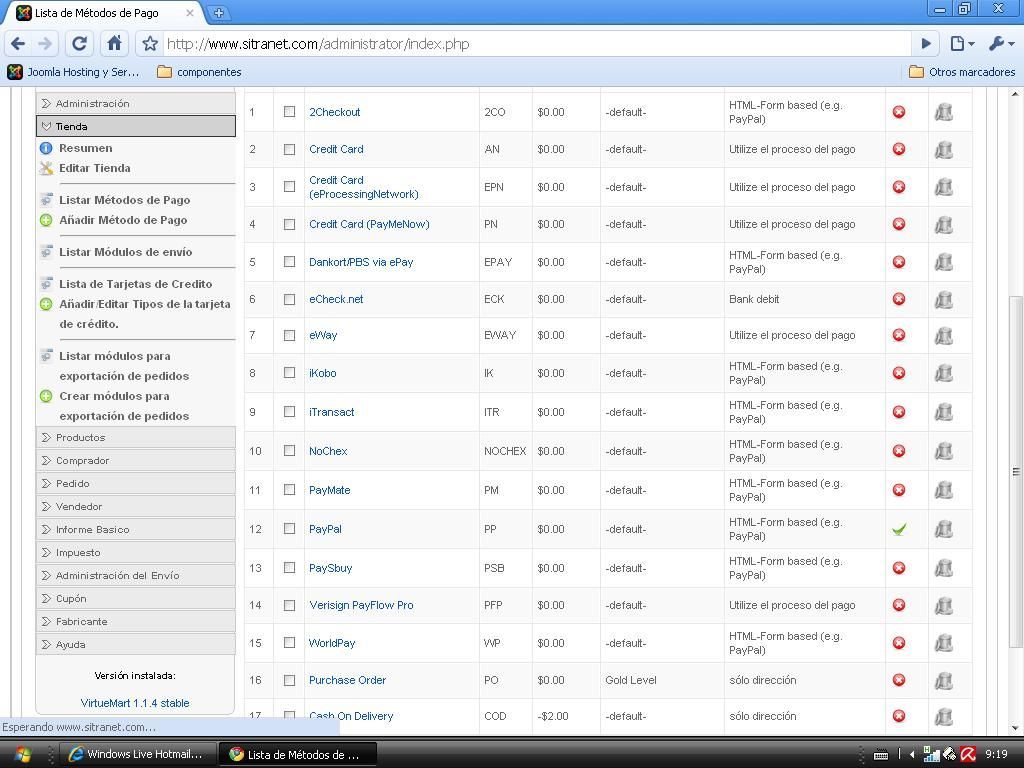This screenshot has height=768, width=1024.
Task: Open Listar Módulos de envío menu item
Action: pyautogui.click(x=125, y=252)
